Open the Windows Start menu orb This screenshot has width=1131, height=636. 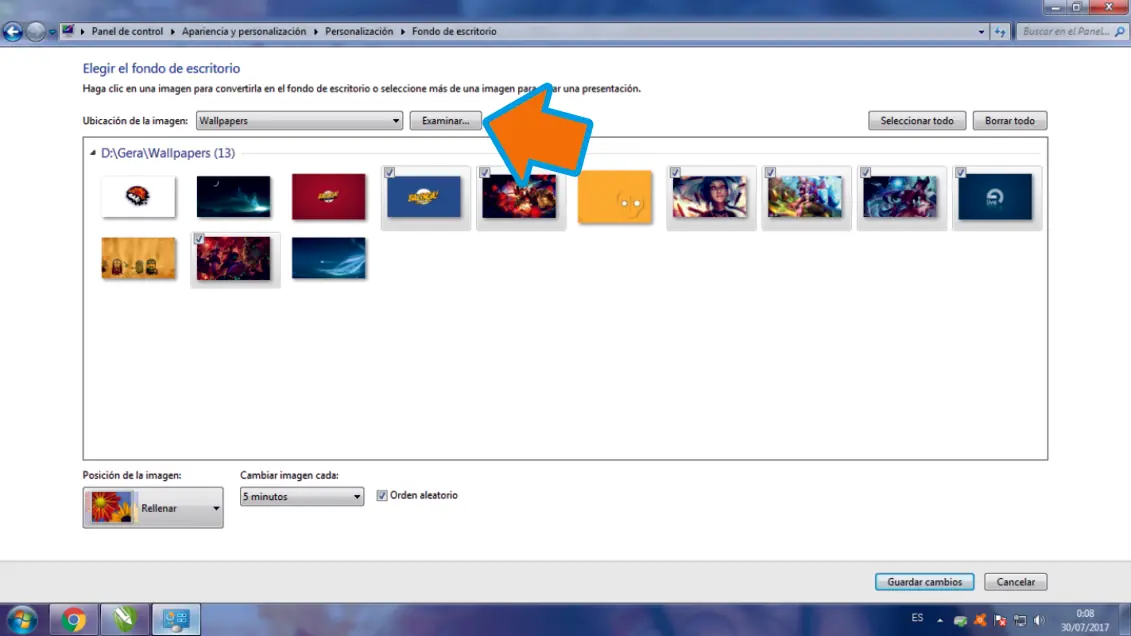(x=22, y=619)
